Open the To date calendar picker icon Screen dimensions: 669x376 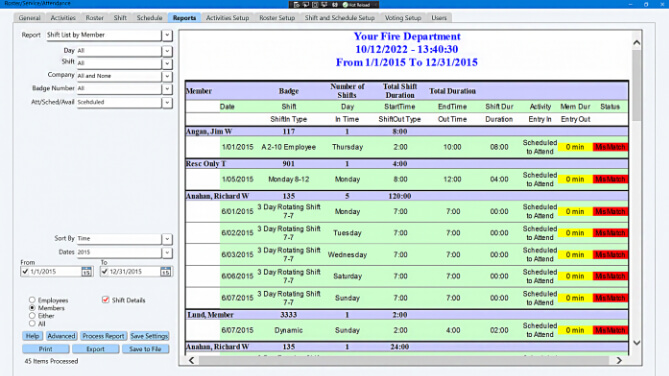coord(166,271)
